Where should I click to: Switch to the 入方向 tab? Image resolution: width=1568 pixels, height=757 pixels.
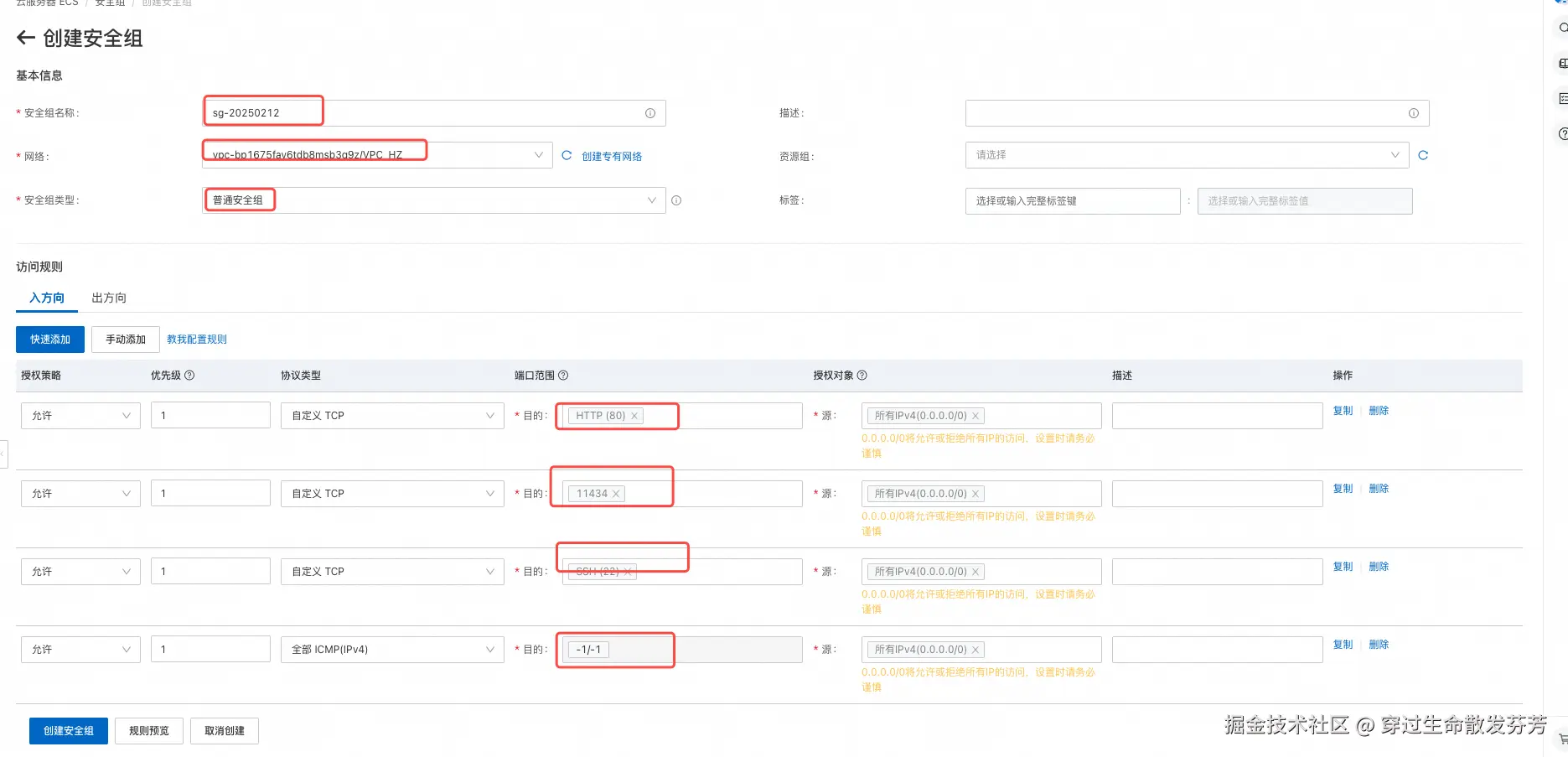[47, 298]
